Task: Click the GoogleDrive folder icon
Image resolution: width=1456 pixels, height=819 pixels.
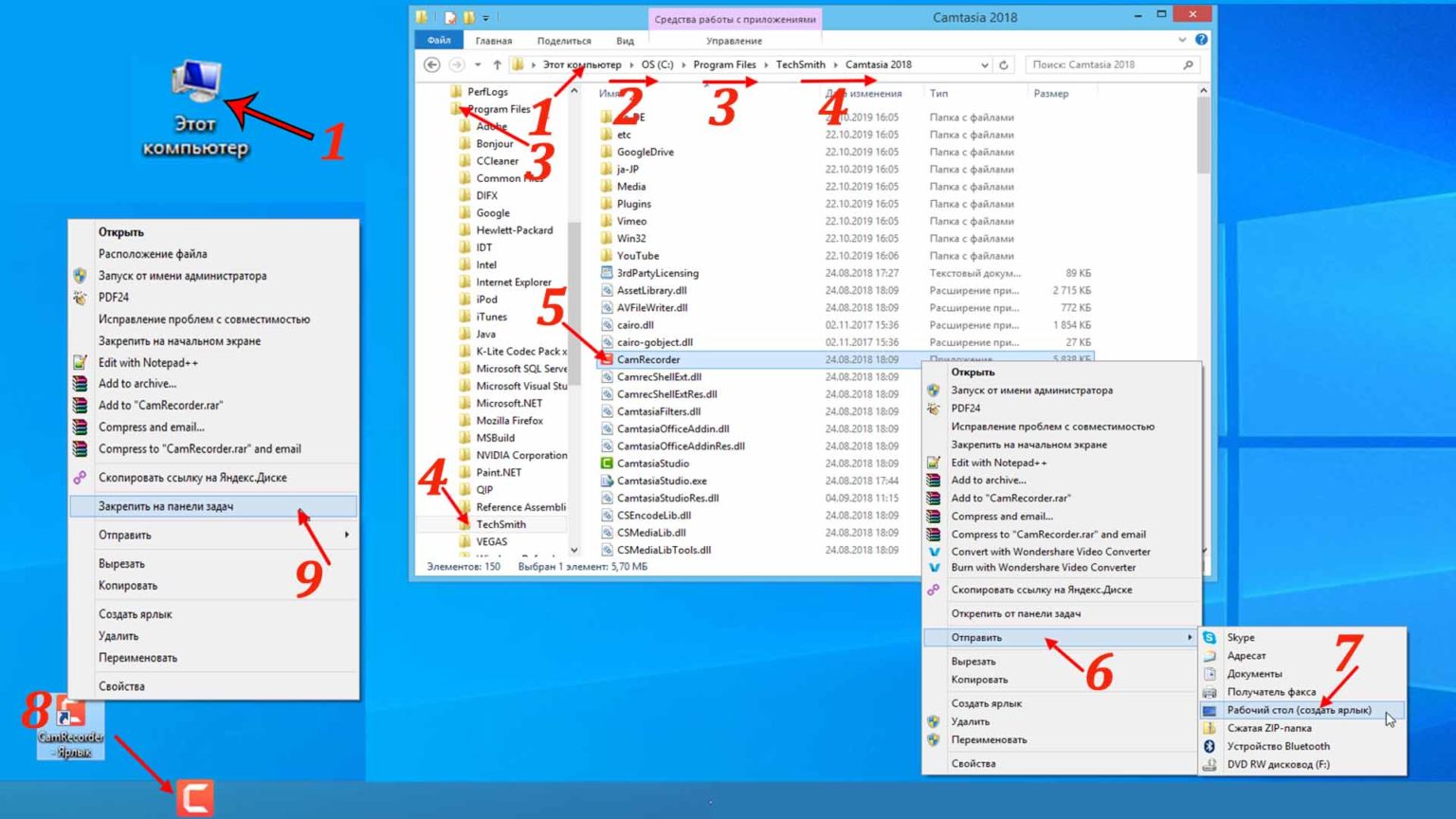Action: pos(607,152)
